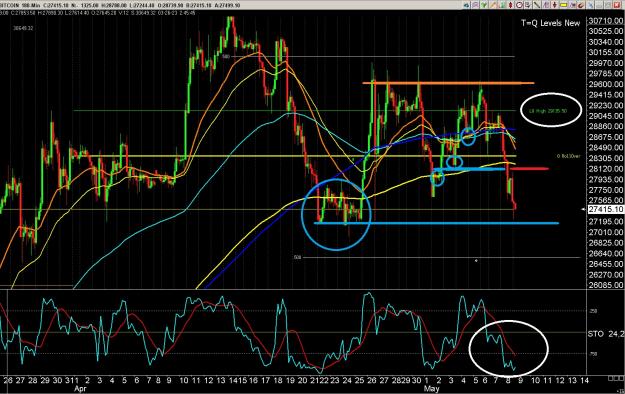Click the dark red down-arrow toolbar icon
Viewport: 625px width, 394px height.
pos(554,5)
